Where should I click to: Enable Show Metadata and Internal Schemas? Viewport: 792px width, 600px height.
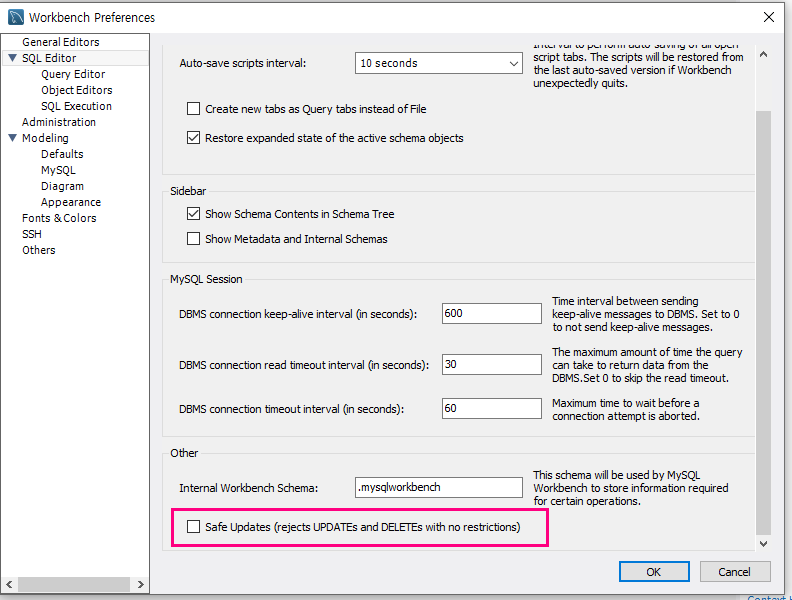coord(193,238)
